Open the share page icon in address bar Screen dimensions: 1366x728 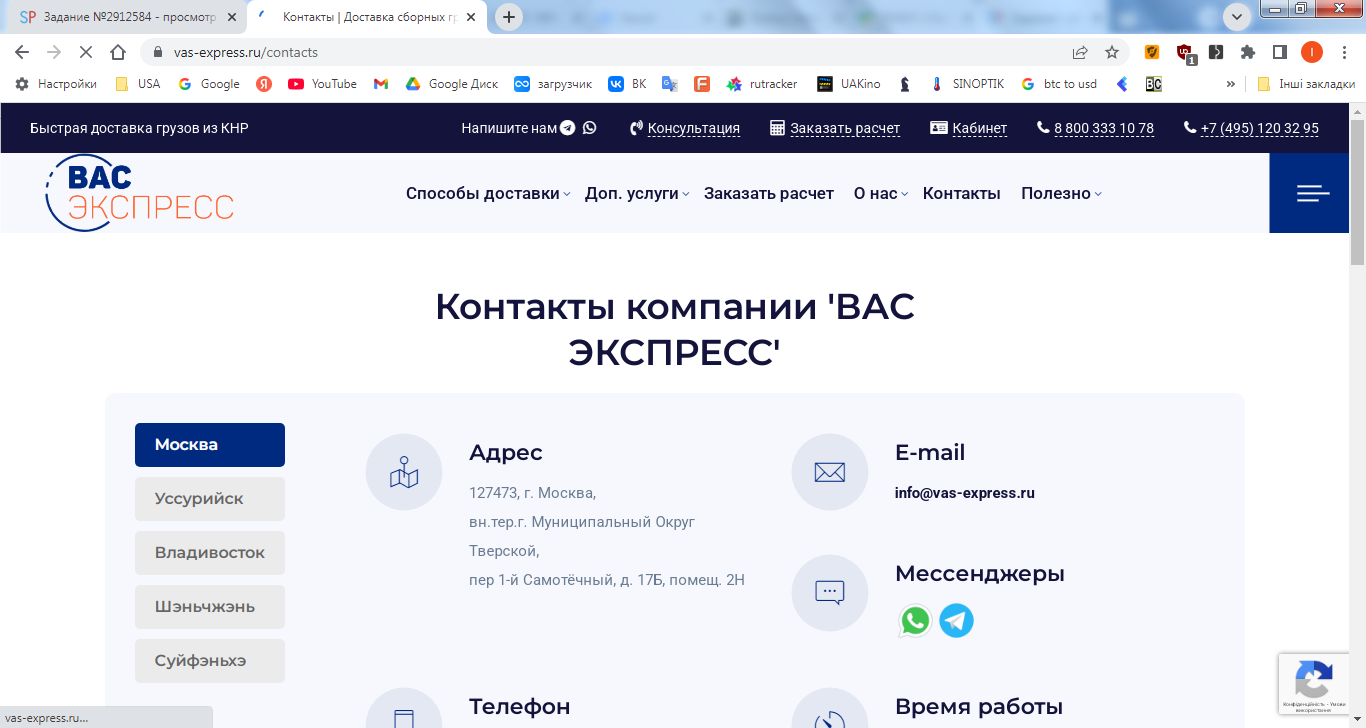pos(1080,52)
